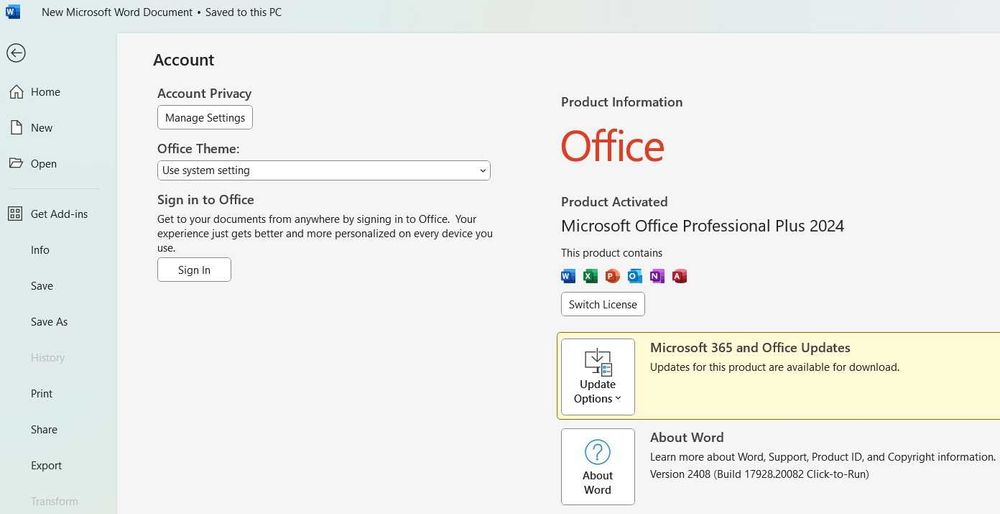Click the Sign In button
The width and height of the screenshot is (1000, 514).
click(x=195, y=270)
